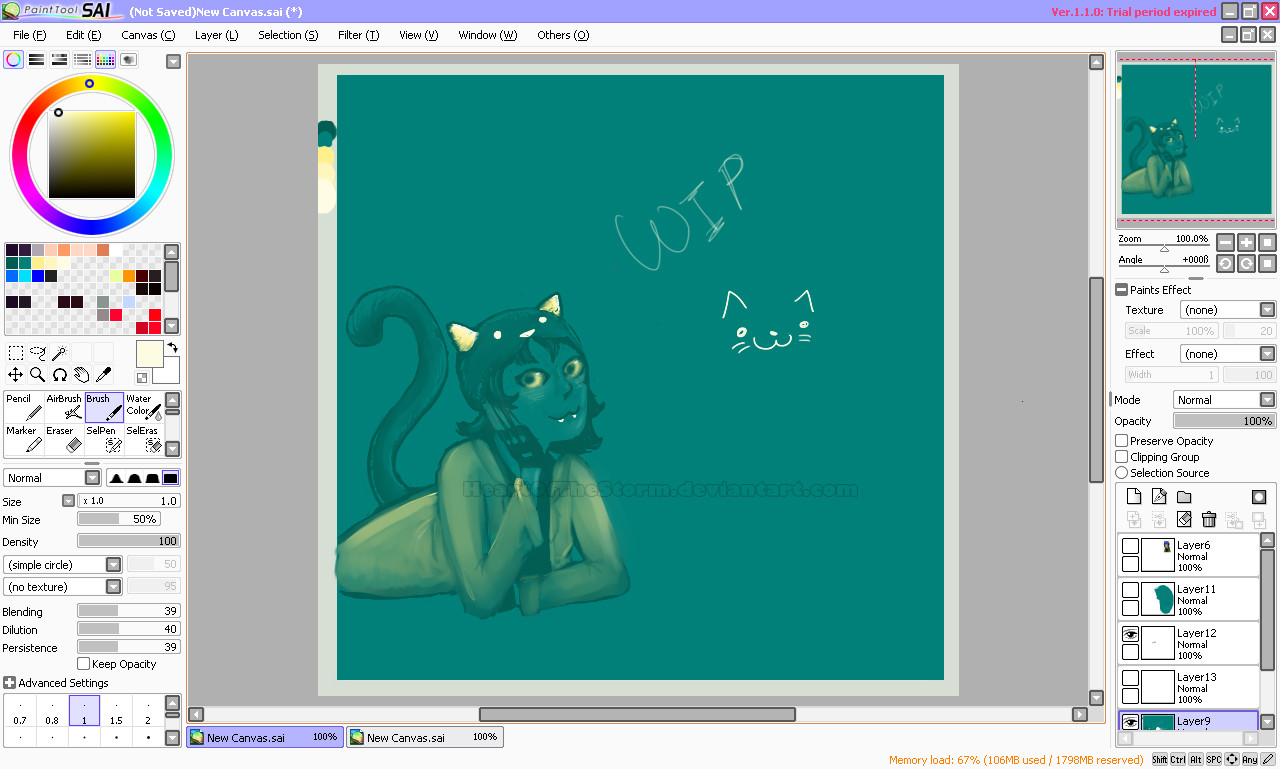Screen dimensions: 1280x769
Task: Show the color wheel panel
Action: click(13, 60)
